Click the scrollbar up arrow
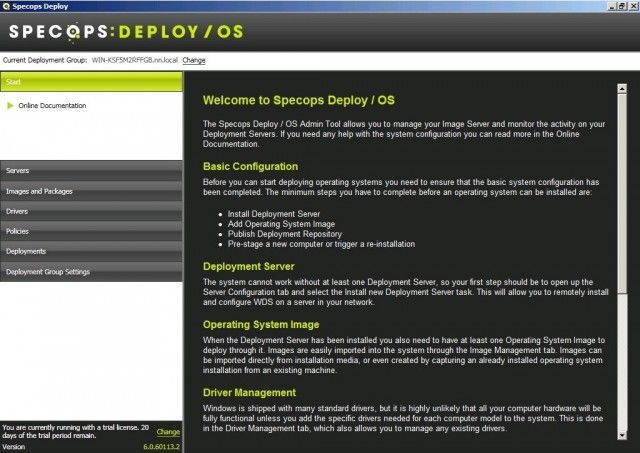Screen dimensions: 640x453 [x=622, y=88]
